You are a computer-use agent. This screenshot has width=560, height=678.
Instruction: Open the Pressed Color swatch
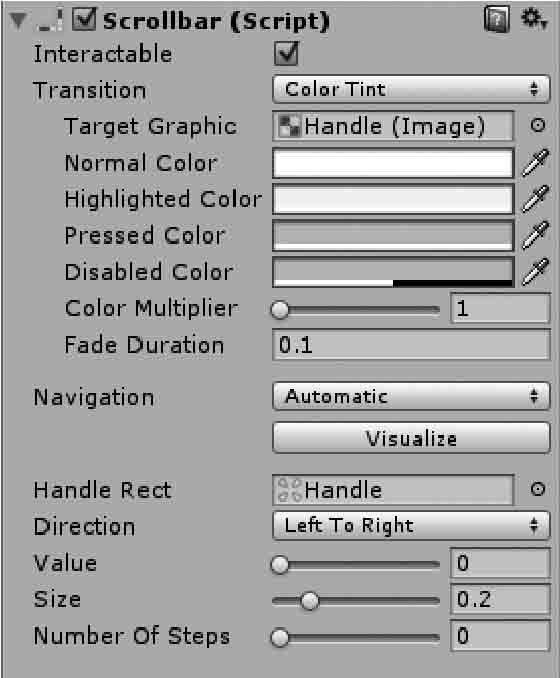[x=393, y=236]
